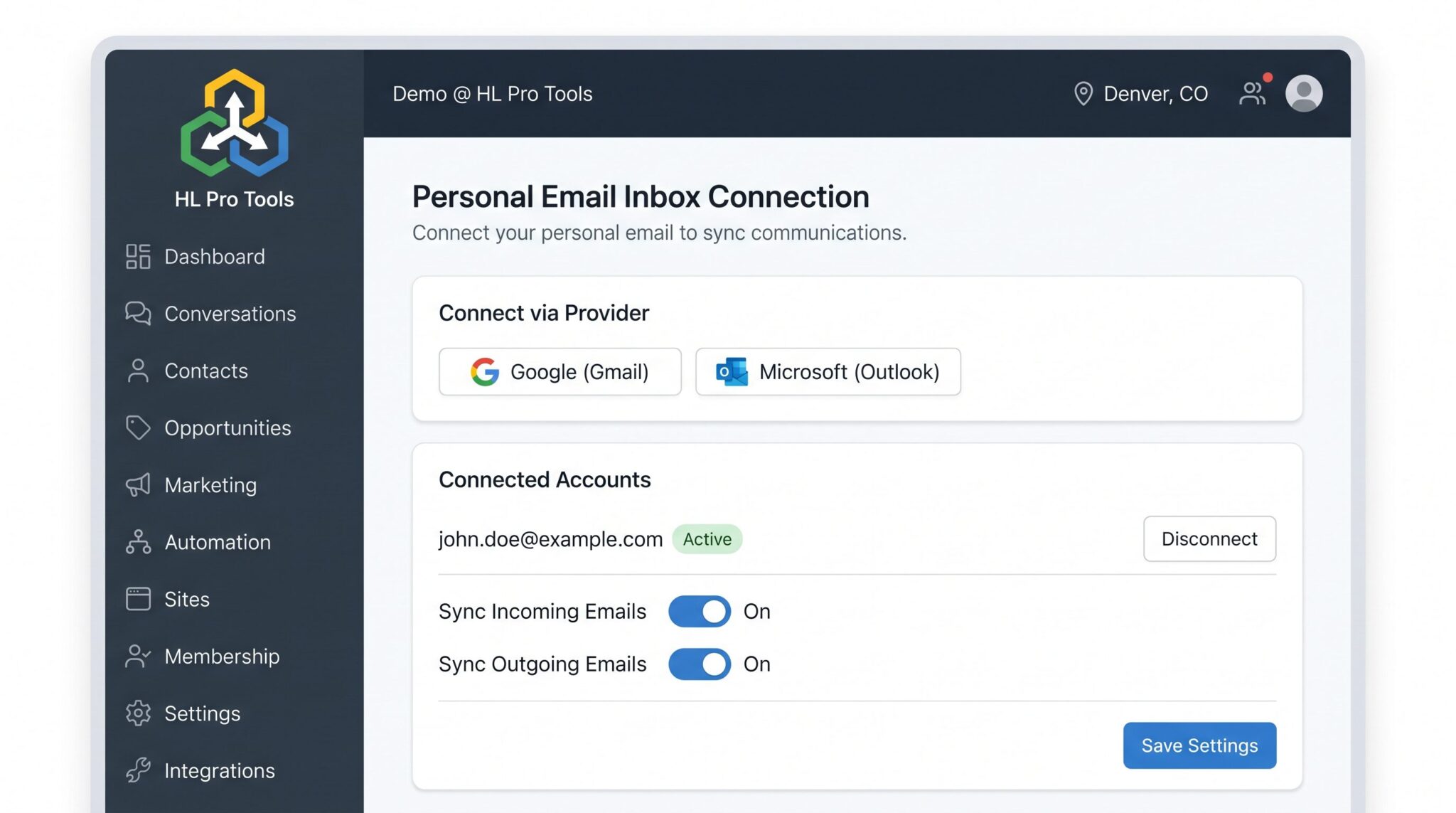Screen dimensions: 1456x813
Task: Click the Settings gear icon
Action: point(138,713)
